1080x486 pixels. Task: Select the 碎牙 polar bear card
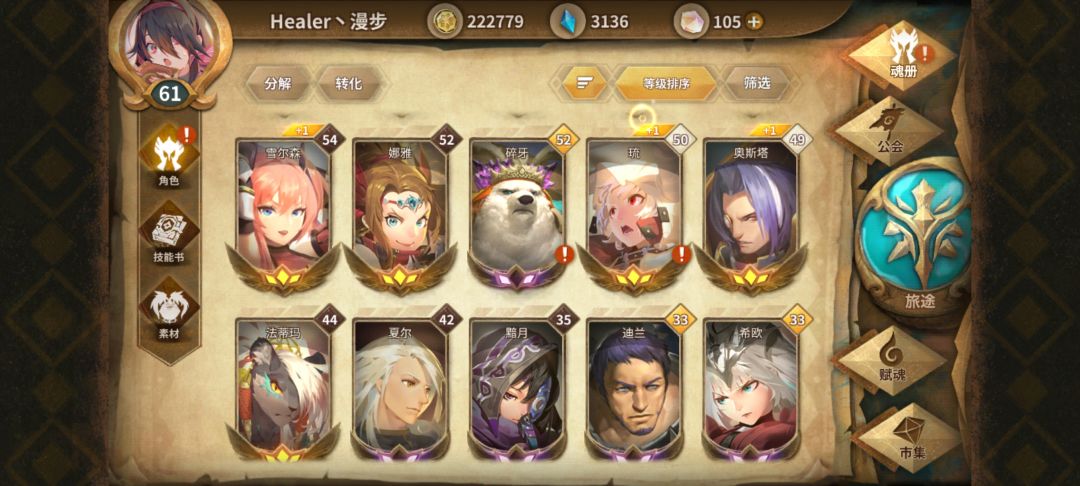(x=516, y=211)
